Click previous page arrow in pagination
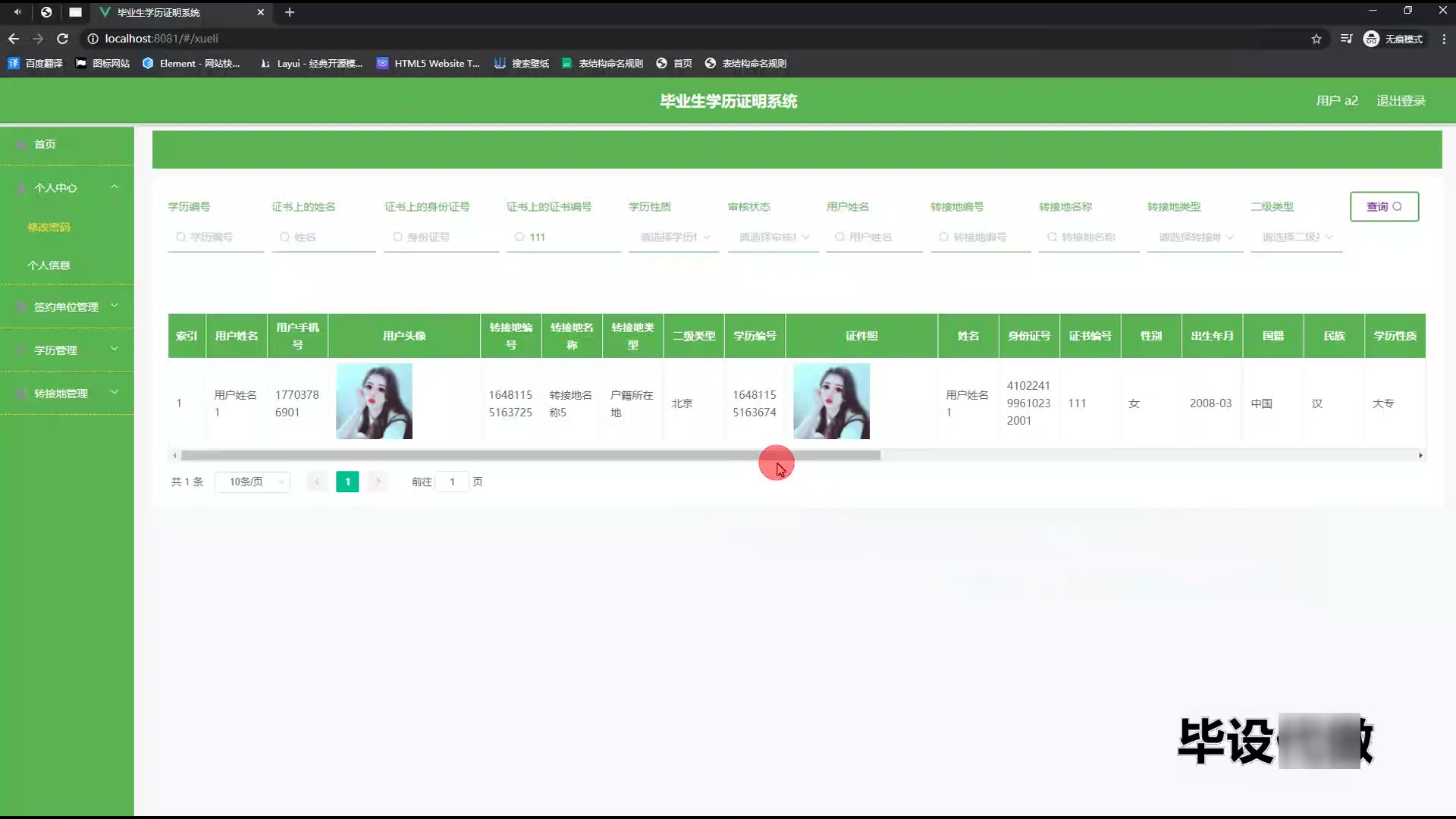 (x=317, y=482)
